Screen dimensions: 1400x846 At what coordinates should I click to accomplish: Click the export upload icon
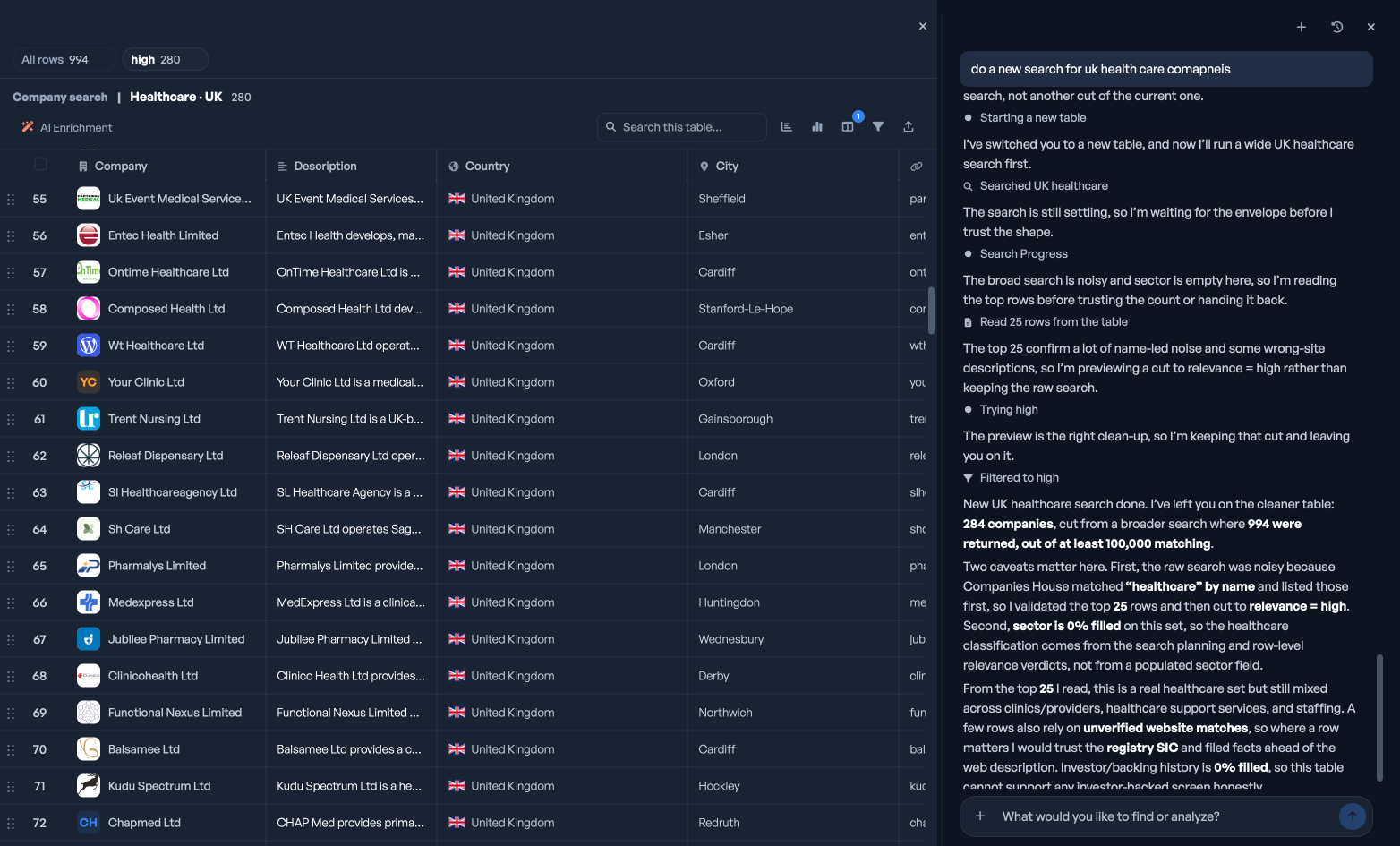click(x=909, y=127)
